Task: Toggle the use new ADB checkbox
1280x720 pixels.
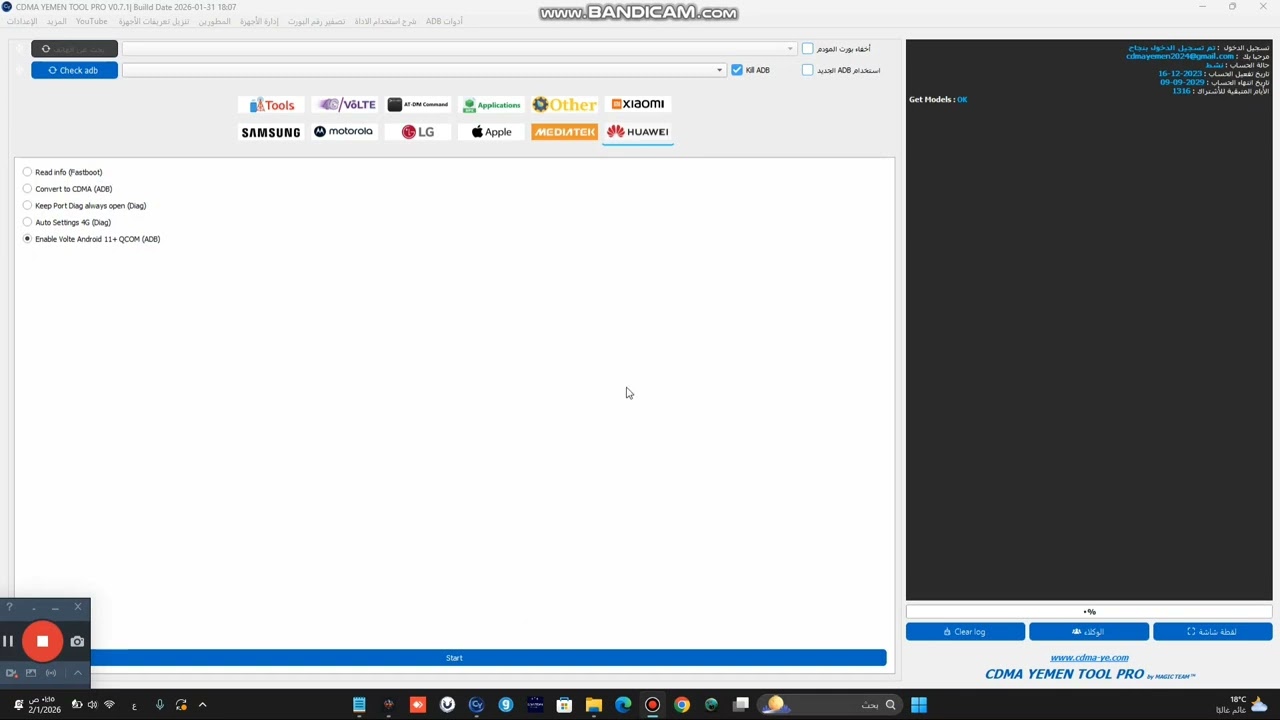Action: (x=808, y=70)
